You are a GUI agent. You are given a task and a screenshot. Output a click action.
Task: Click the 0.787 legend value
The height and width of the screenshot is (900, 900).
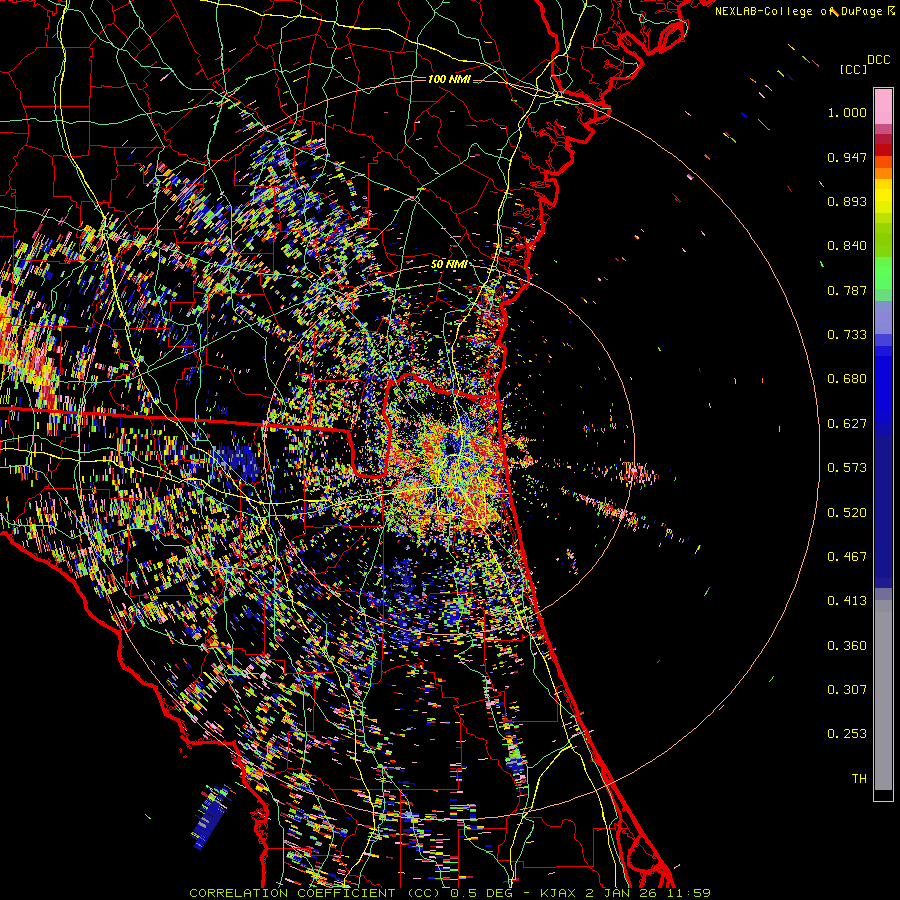[847, 290]
